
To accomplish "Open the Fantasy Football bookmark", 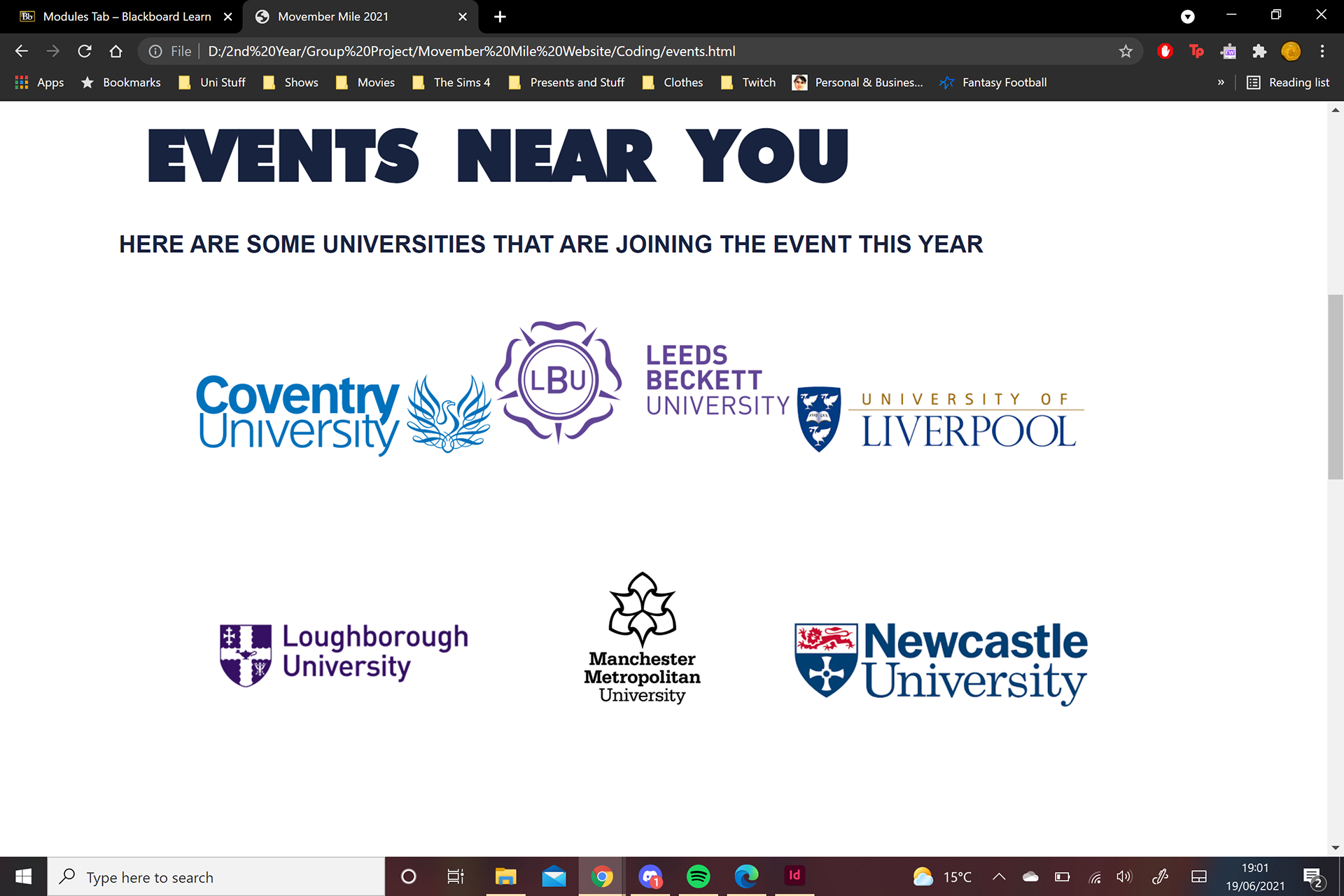I will pos(993,83).
